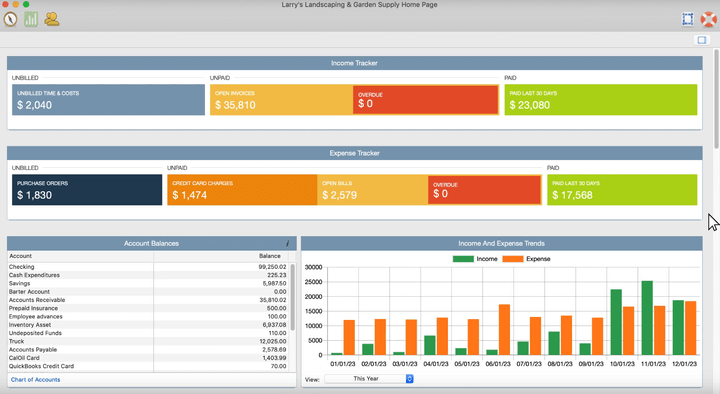The height and width of the screenshot is (394, 720).
Task: Open the Open Invoices tile
Action: (281, 100)
